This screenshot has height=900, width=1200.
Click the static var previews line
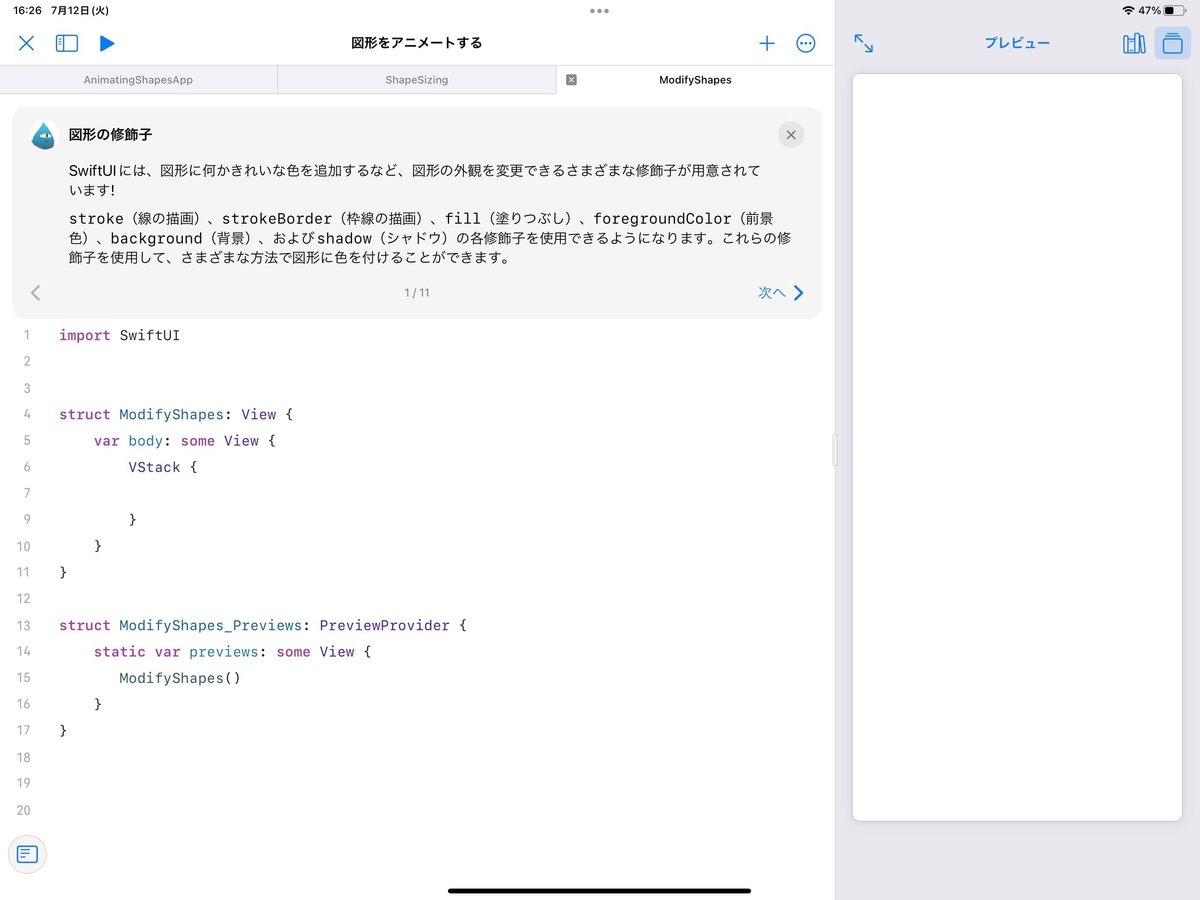233,651
